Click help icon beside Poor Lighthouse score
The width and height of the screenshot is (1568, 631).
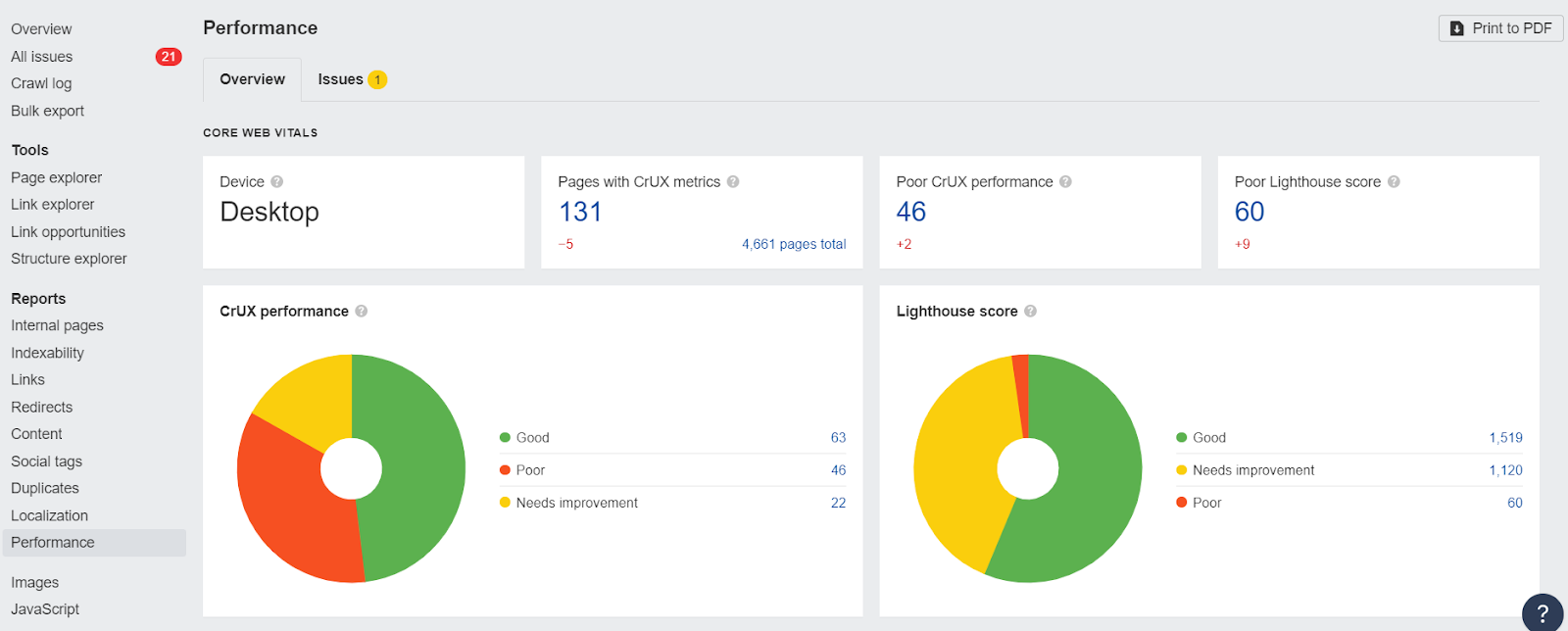(1394, 182)
